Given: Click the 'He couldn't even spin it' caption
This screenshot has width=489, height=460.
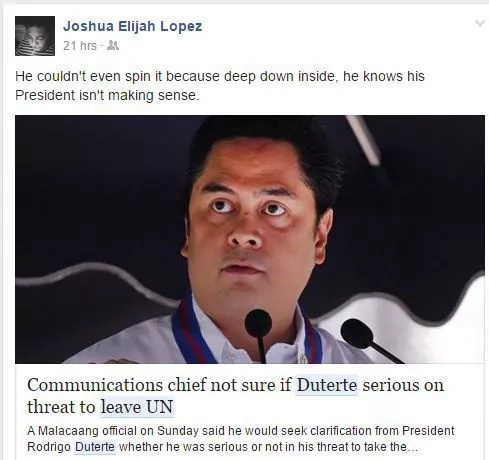Looking at the screenshot, I should [220, 76].
